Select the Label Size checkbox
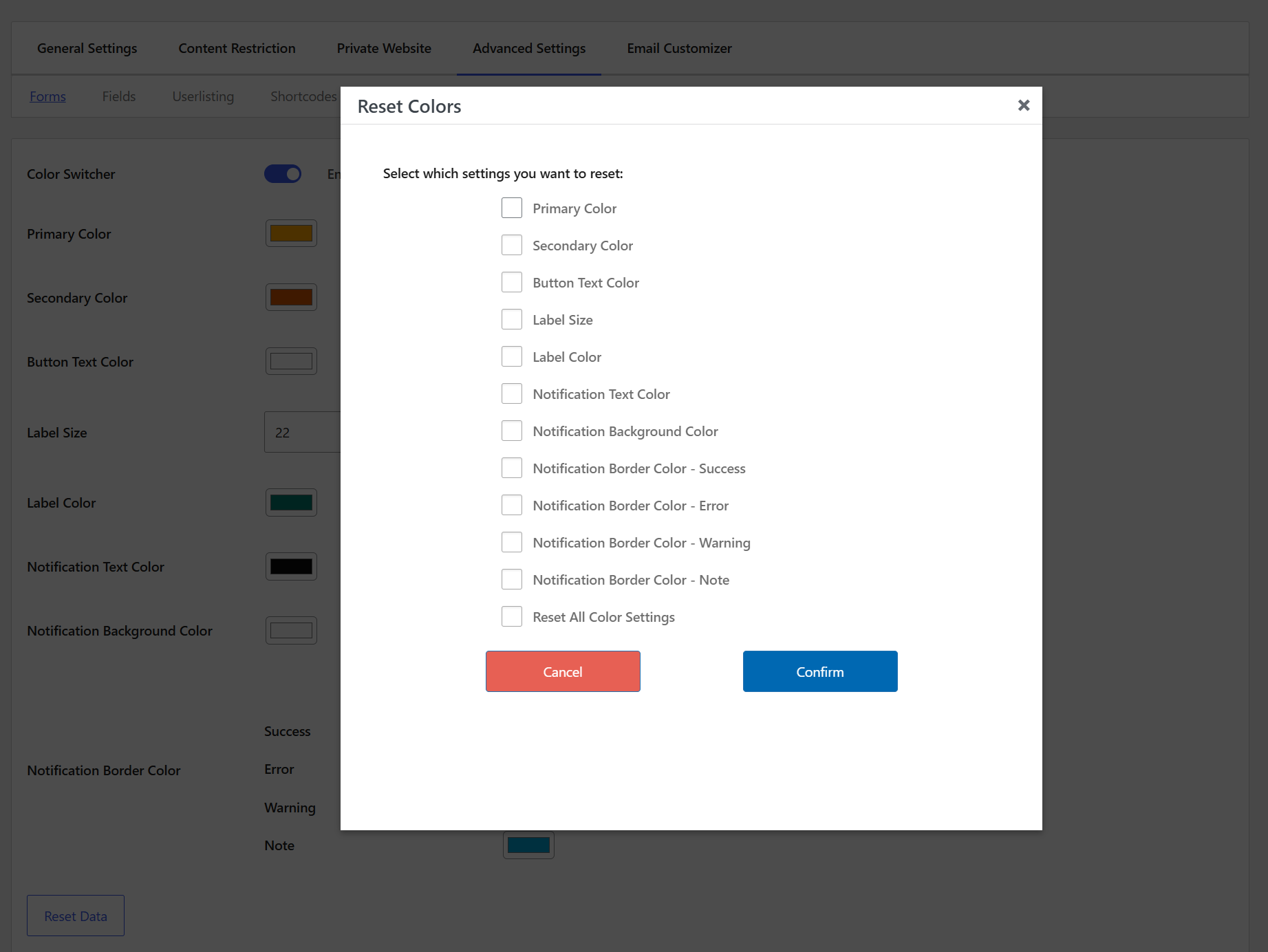Screen dimensions: 1268x952 (x=512, y=319)
